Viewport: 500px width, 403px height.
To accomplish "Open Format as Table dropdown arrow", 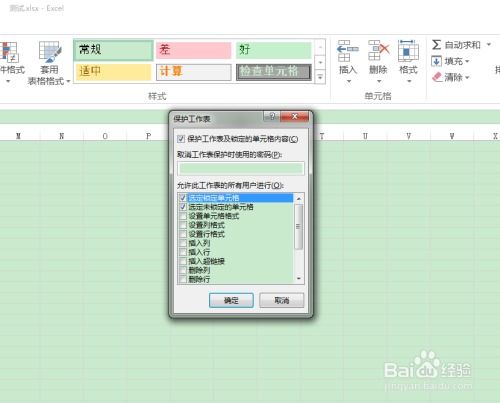I will click(x=68, y=81).
